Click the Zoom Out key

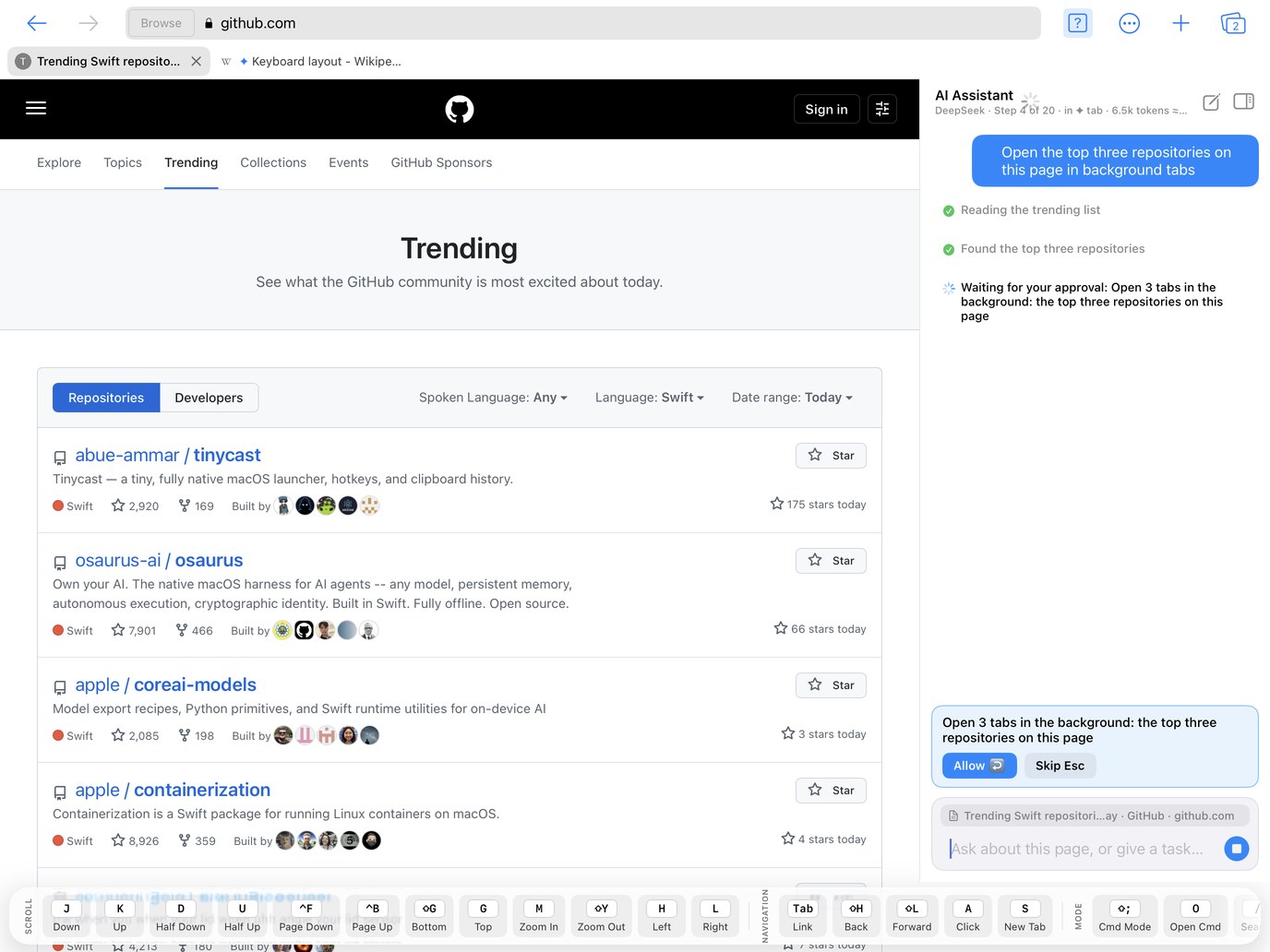[601, 916]
